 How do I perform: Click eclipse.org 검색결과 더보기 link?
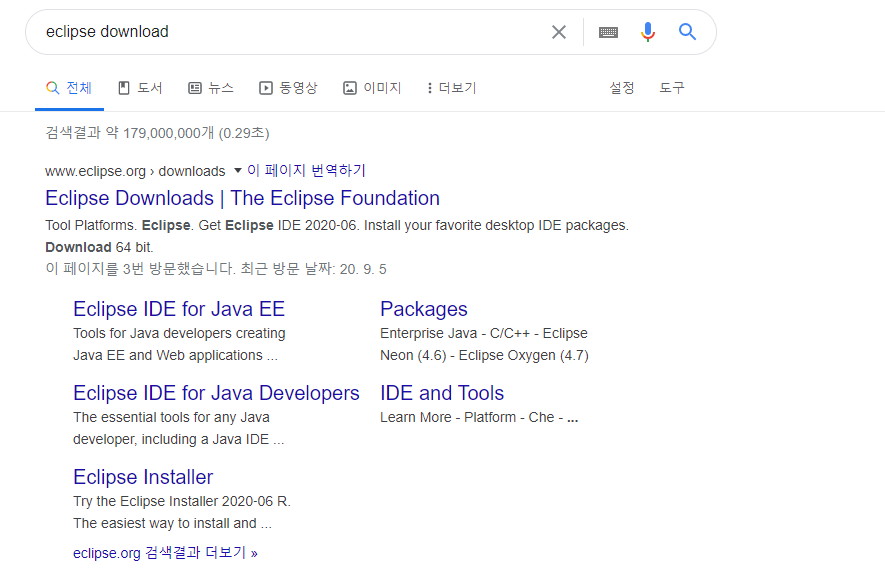pos(165,553)
